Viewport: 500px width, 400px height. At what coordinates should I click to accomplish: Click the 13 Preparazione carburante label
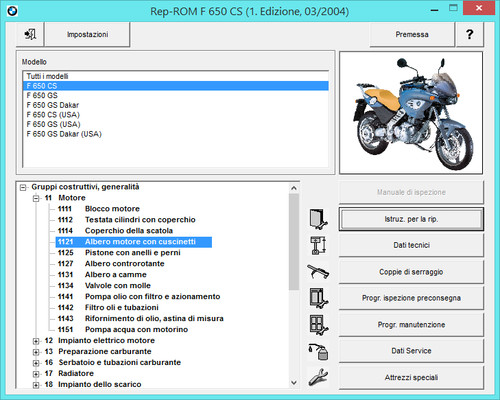coord(98,352)
